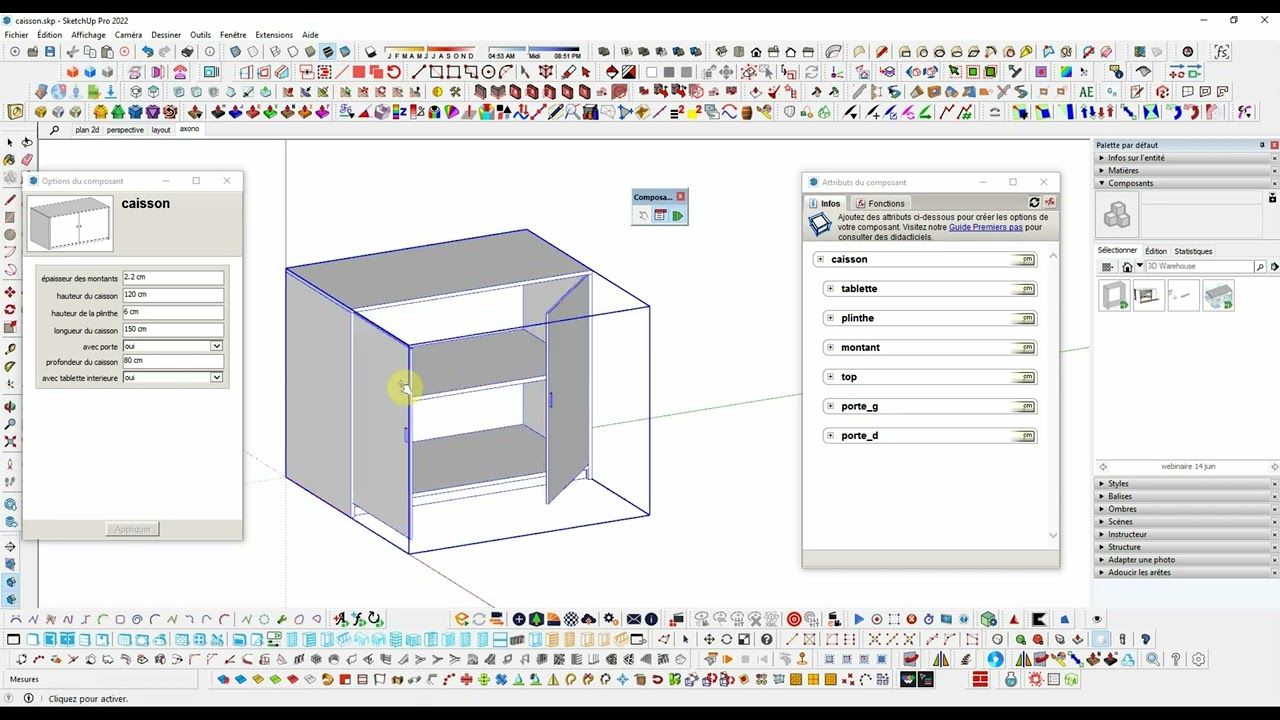The width and height of the screenshot is (1280, 720).
Task: Open the Caméra menu
Action: coord(128,35)
